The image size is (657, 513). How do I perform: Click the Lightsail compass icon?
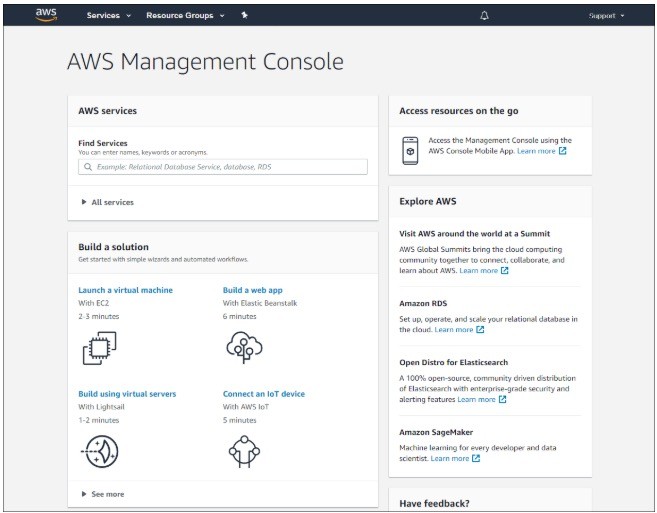tap(100, 451)
